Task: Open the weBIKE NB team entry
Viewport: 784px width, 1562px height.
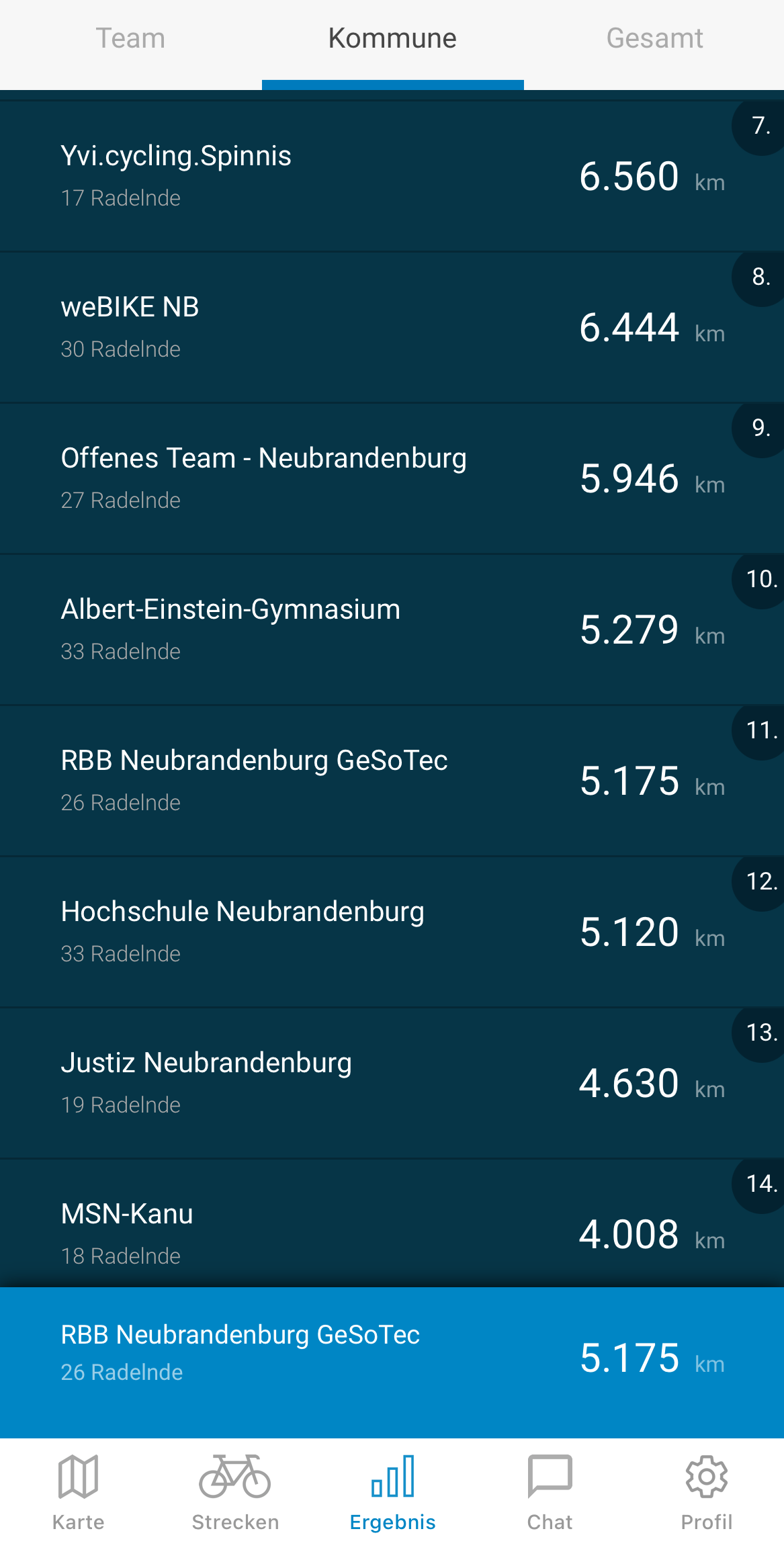Action: click(x=336, y=327)
